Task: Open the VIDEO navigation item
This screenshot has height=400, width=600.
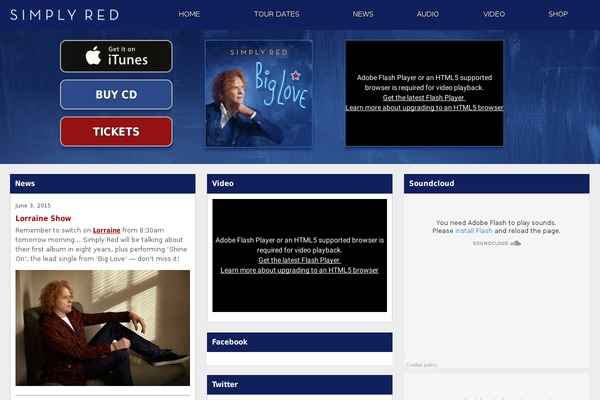Action: [x=494, y=14]
